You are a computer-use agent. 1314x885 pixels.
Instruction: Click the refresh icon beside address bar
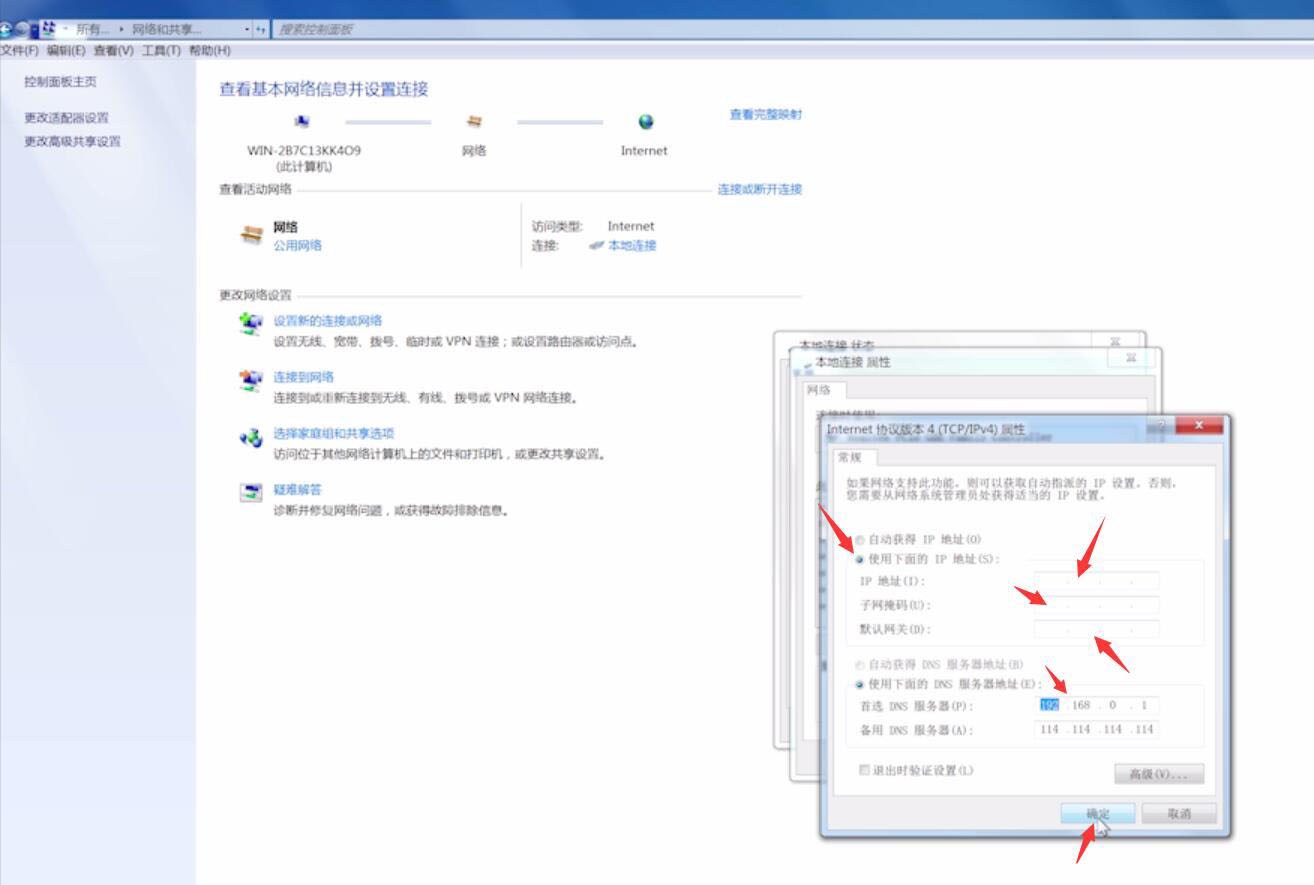[261, 30]
